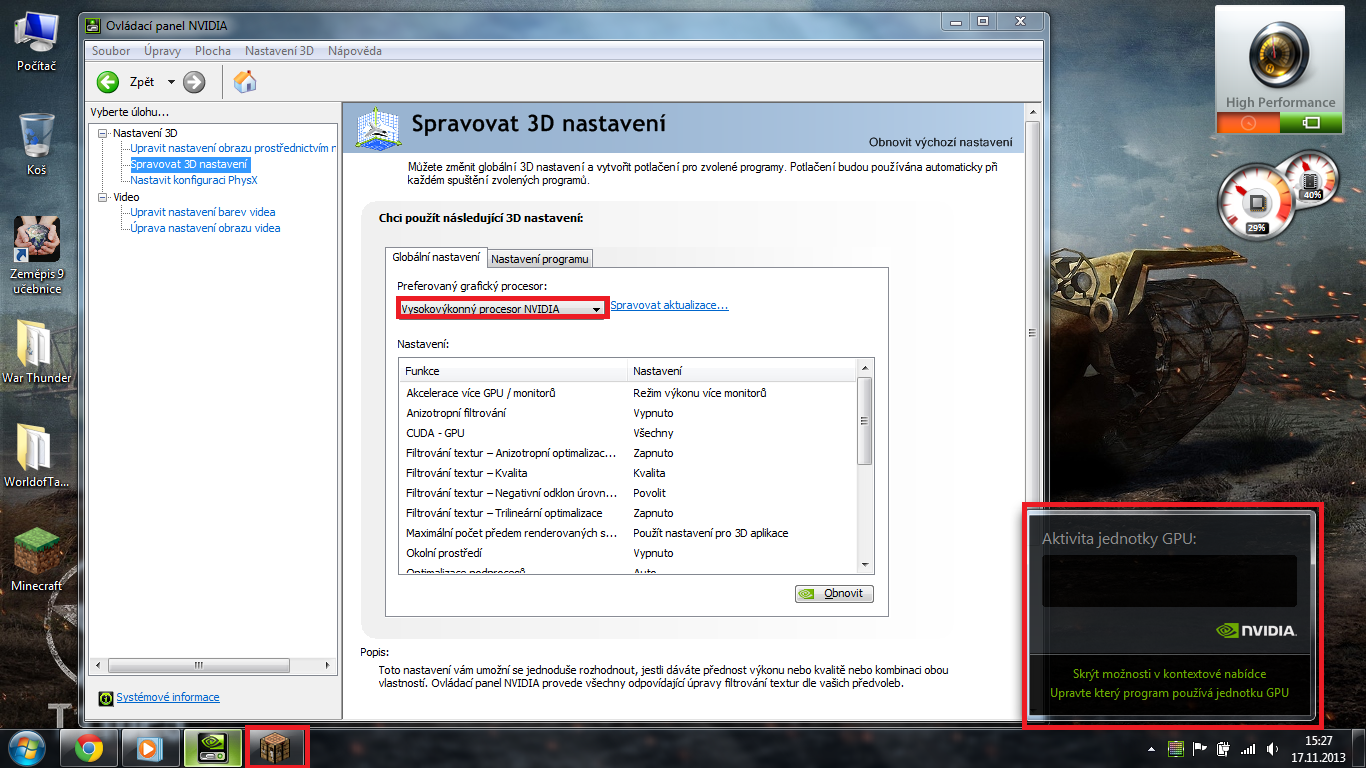Collapse the Nastavení 3D tree node
Viewport: 1366px width, 768px height.
pos(103,133)
